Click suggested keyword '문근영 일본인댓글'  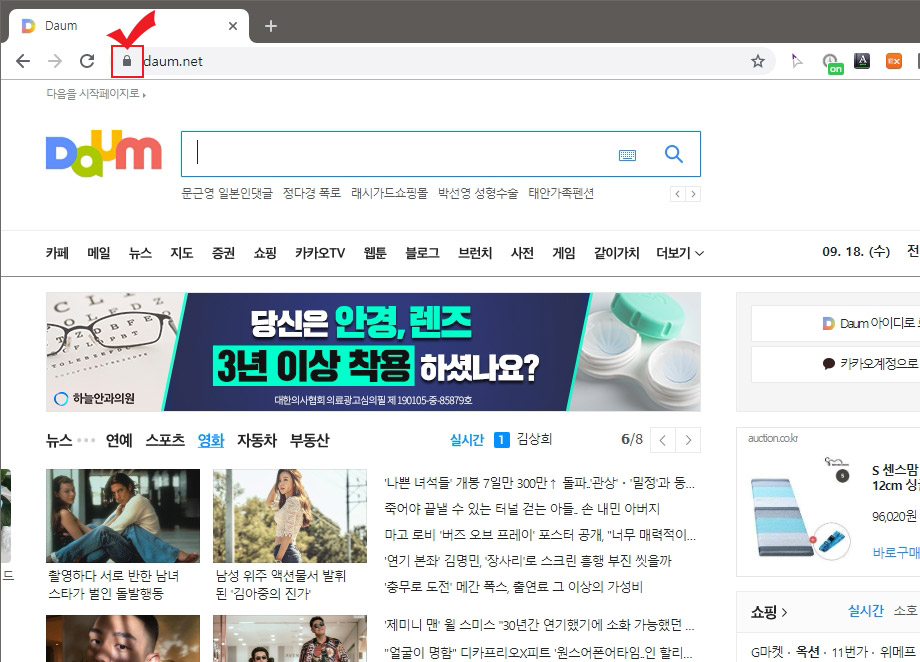227,193
